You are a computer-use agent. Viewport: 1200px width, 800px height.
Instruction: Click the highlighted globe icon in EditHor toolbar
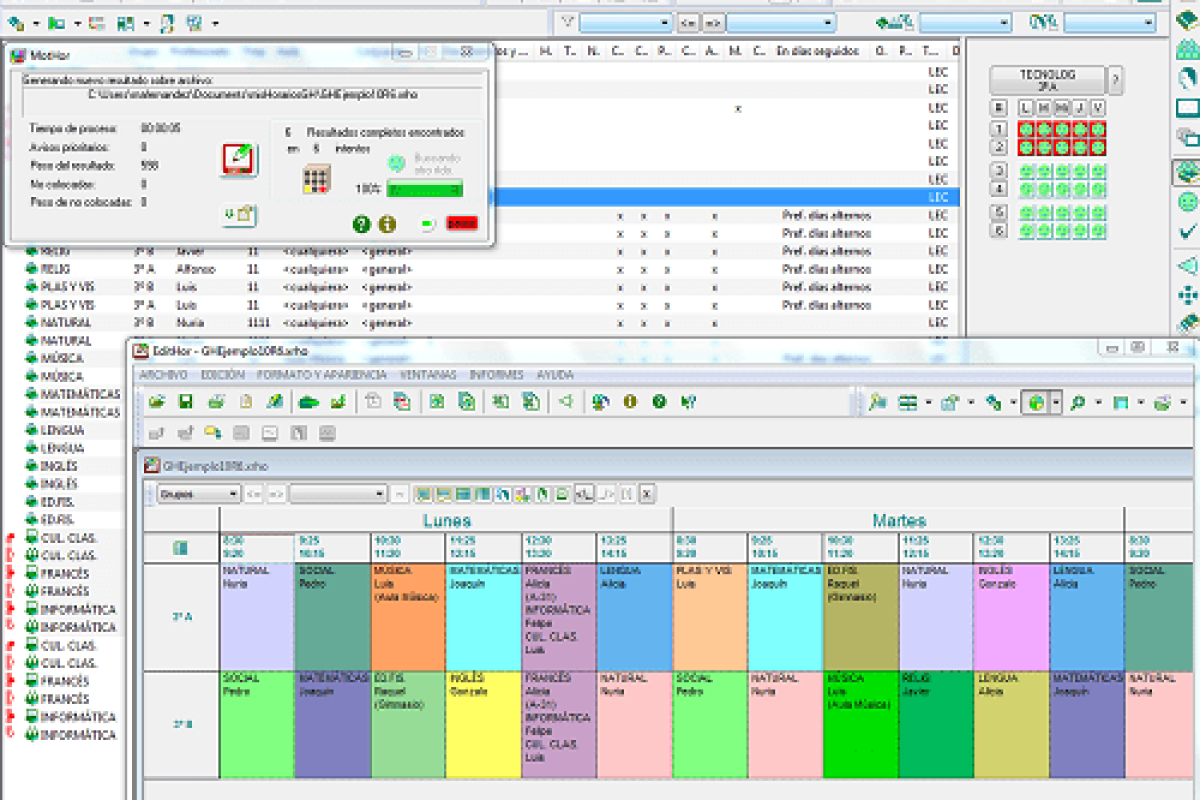(1036, 403)
